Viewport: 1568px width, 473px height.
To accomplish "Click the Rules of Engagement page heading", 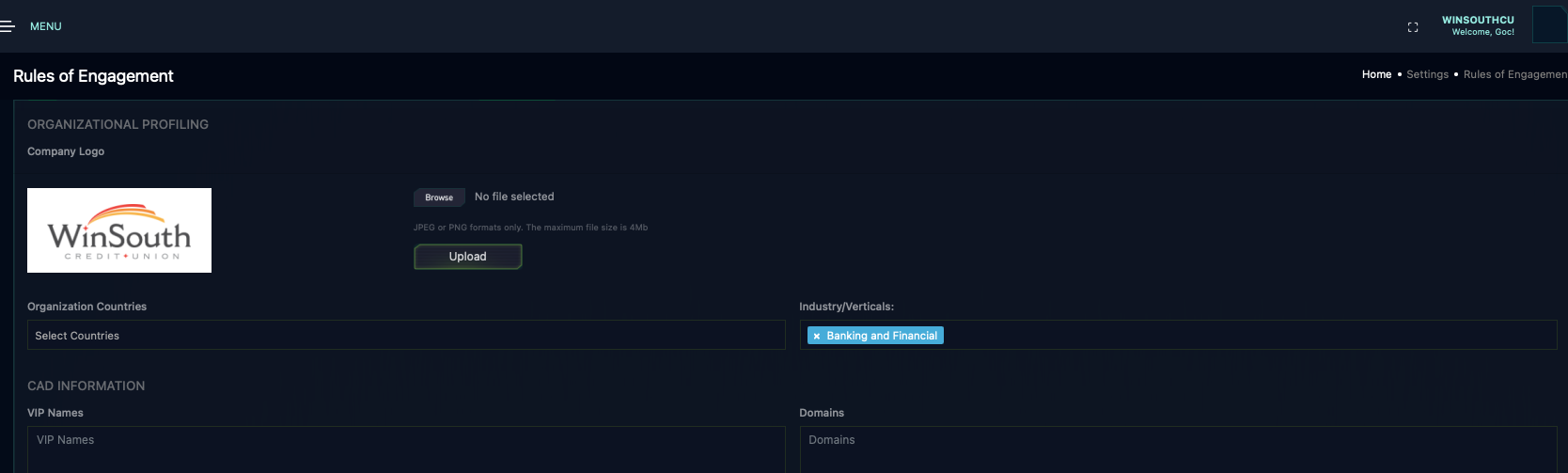I will pos(93,76).
